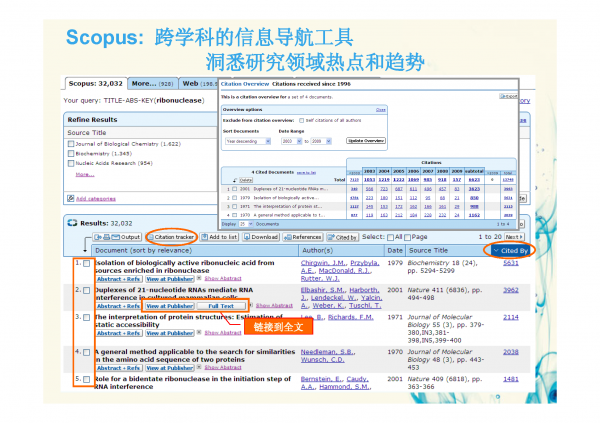Screen dimensions: 600x423
Task: Click View at Publisher for the protein structures result
Action: (x=170, y=333)
